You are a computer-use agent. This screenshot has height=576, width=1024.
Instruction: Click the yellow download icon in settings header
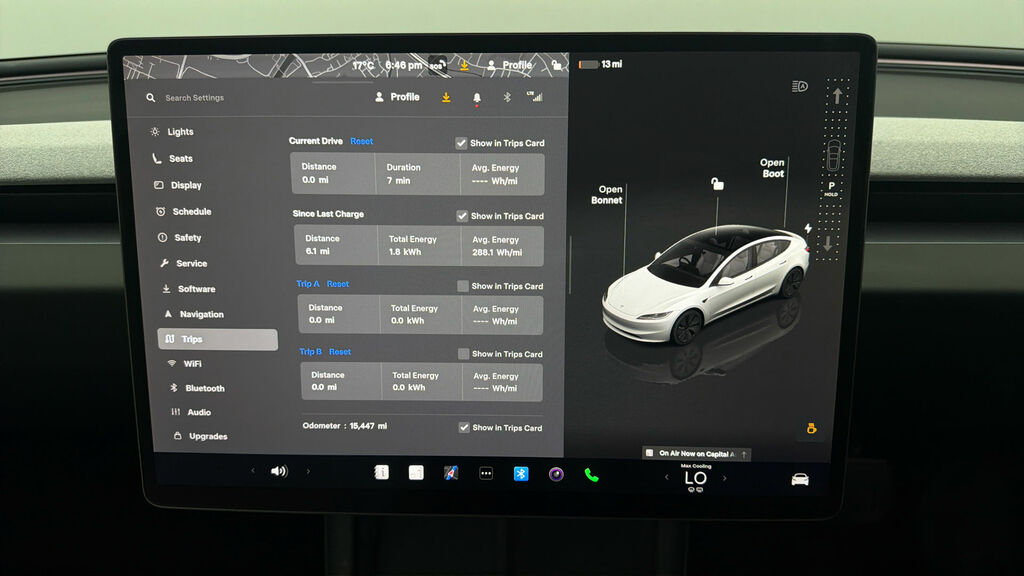(x=446, y=97)
